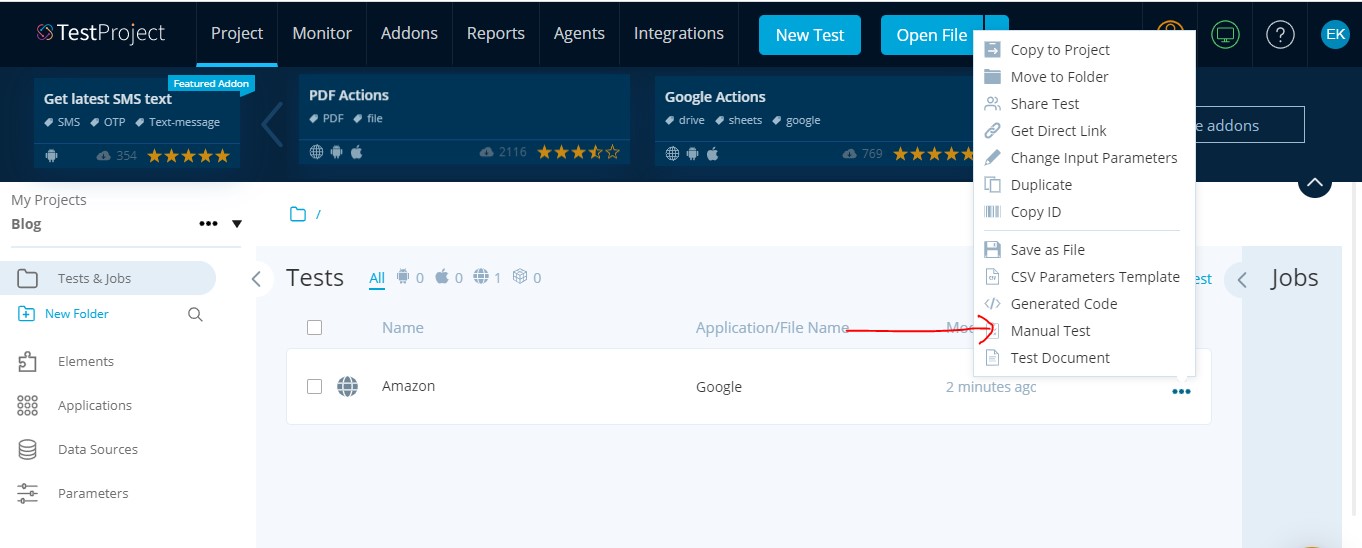Image resolution: width=1362 pixels, height=548 pixels.
Task: Collapse the addons banner with up chevron
Action: point(1314,182)
